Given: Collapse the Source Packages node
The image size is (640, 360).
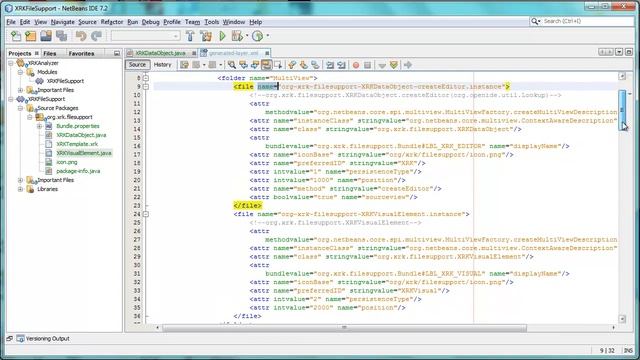Looking at the screenshot, I should click(20, 108).
